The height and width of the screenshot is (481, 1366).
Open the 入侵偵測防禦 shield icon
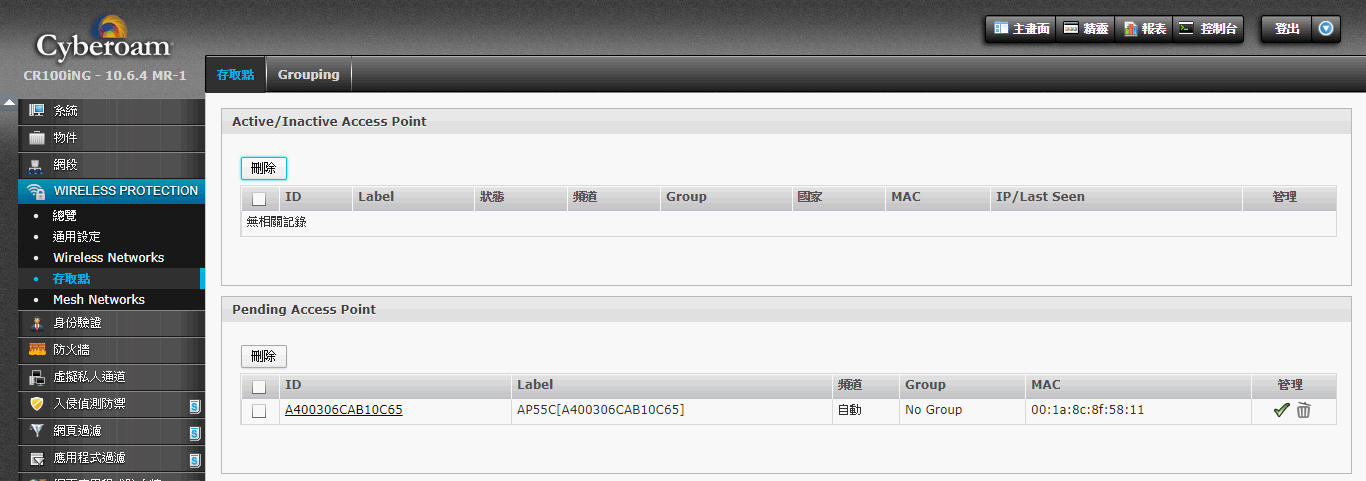click(37, 404)
